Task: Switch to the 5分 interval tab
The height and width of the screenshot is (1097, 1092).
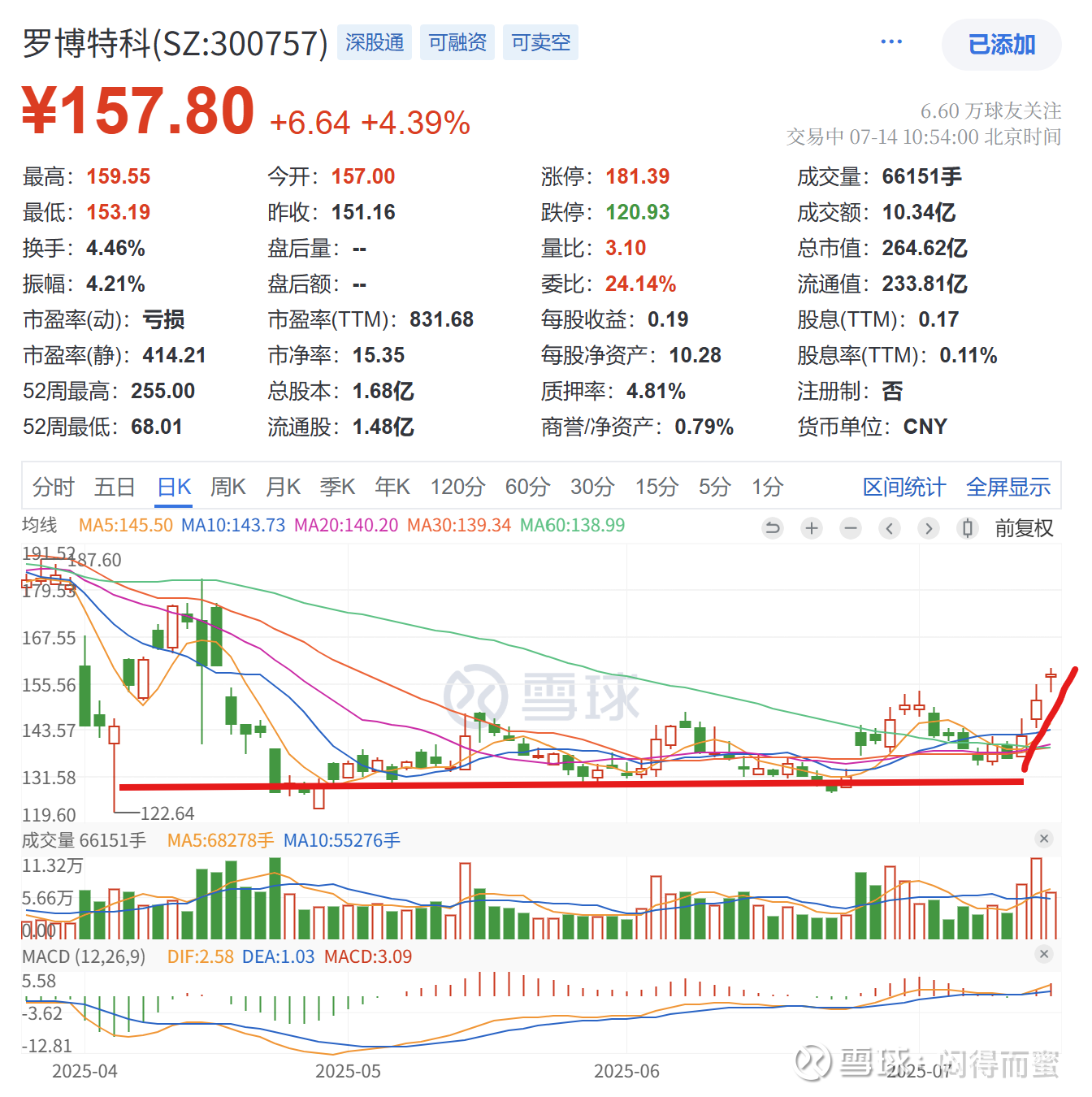Action: coord(715,487)
